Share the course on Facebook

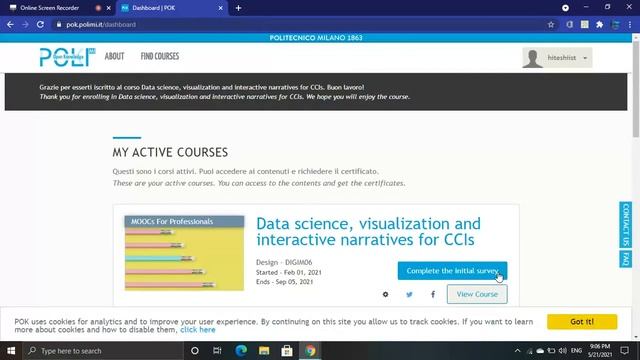click(433, 294)
